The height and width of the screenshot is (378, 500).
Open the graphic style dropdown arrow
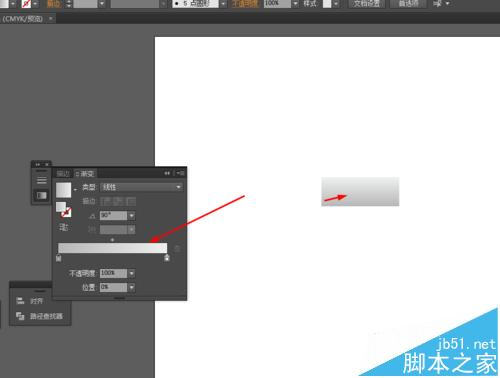(x=336, y=4)
